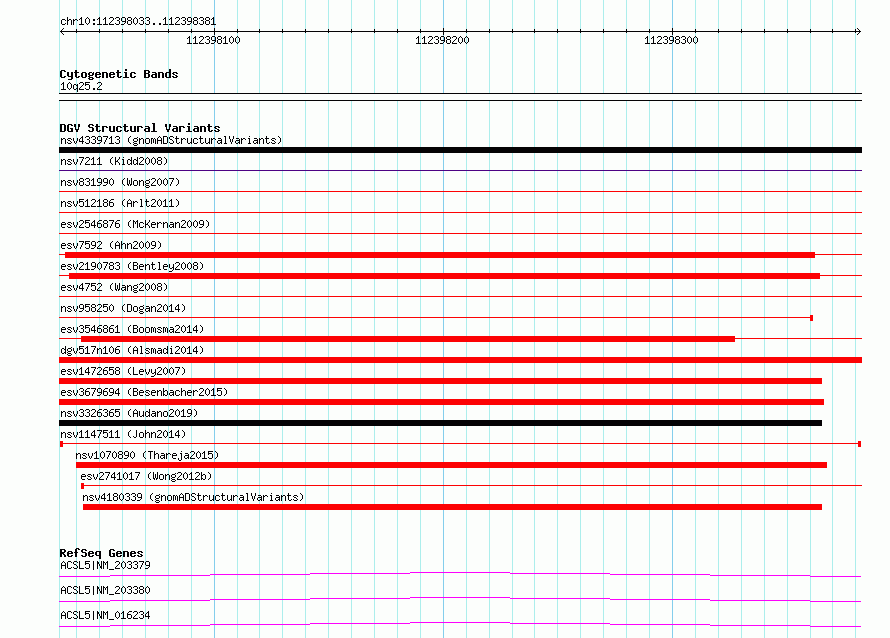Click the red bar for nsv1070890
The image size is (890, 638).
[x=451, y=465]
